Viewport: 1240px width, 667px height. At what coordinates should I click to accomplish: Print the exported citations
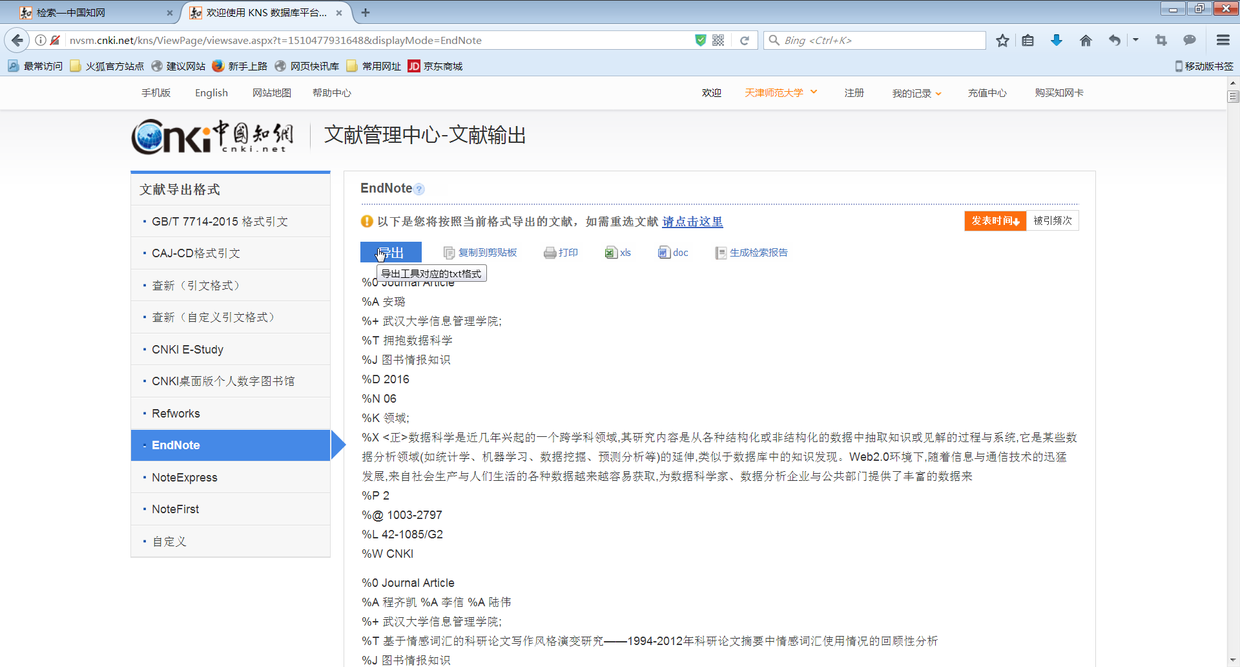pyautogui.click(x=561, y=252)
